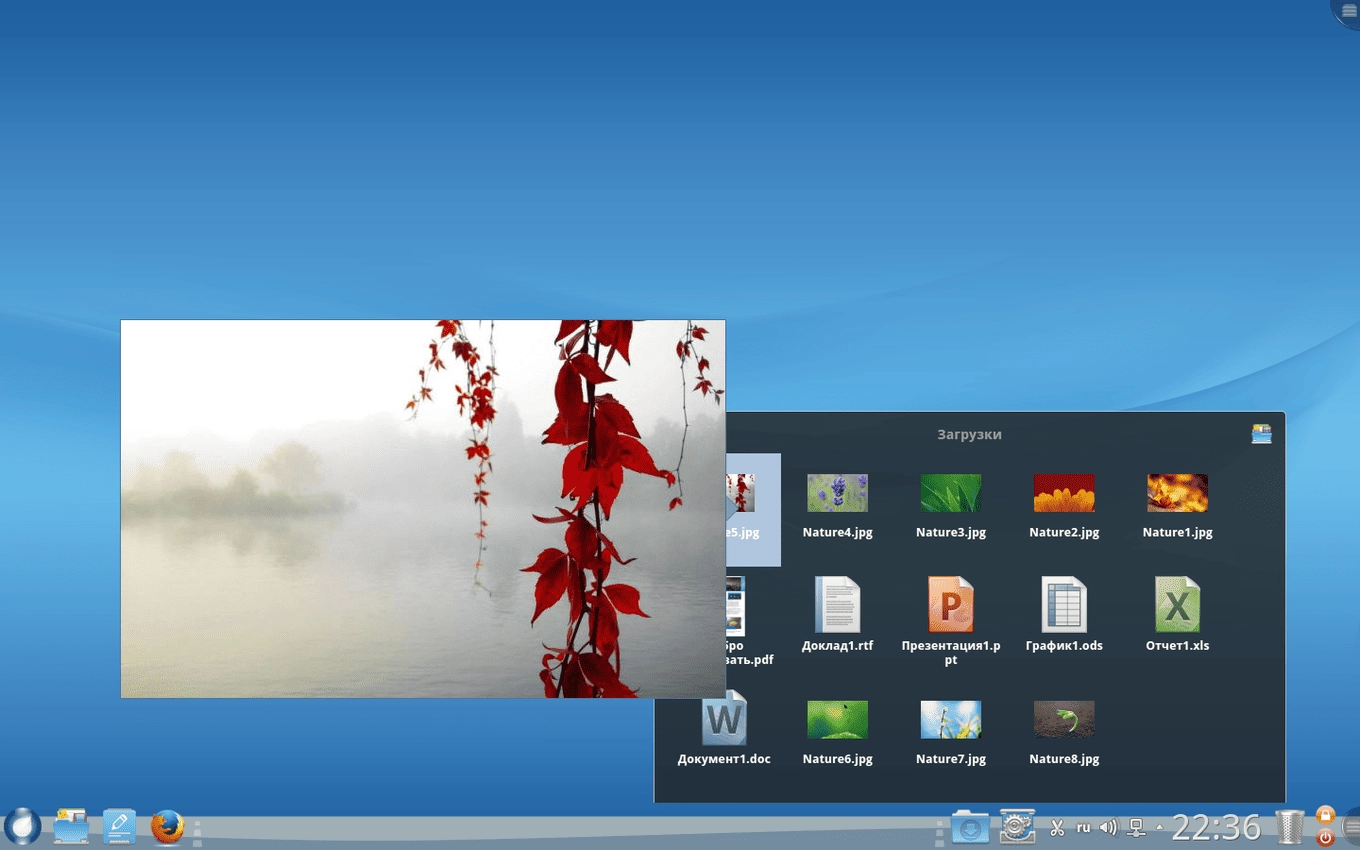Select the Nature7.jpg file
1360x850 pixels.
950,733
